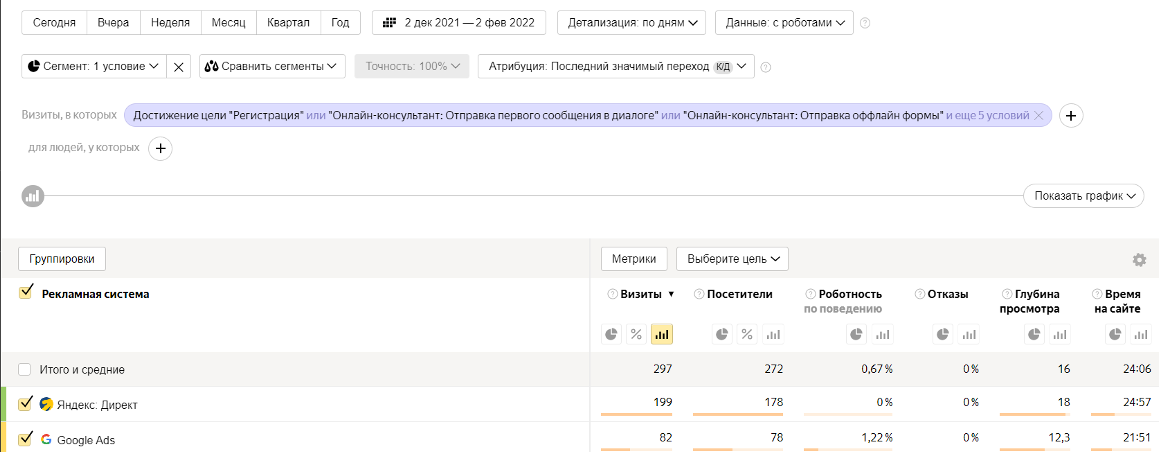Open Точность: 100% dropdown
1159x452 pixels.
(x=412, y=66)
